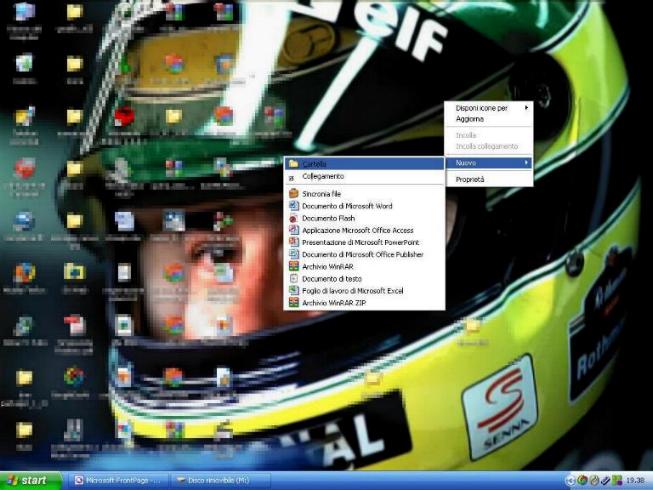The width and height of the screenshot is (653, 490).
Task: Open the Windows start button
Action: [x=30, y=480]
